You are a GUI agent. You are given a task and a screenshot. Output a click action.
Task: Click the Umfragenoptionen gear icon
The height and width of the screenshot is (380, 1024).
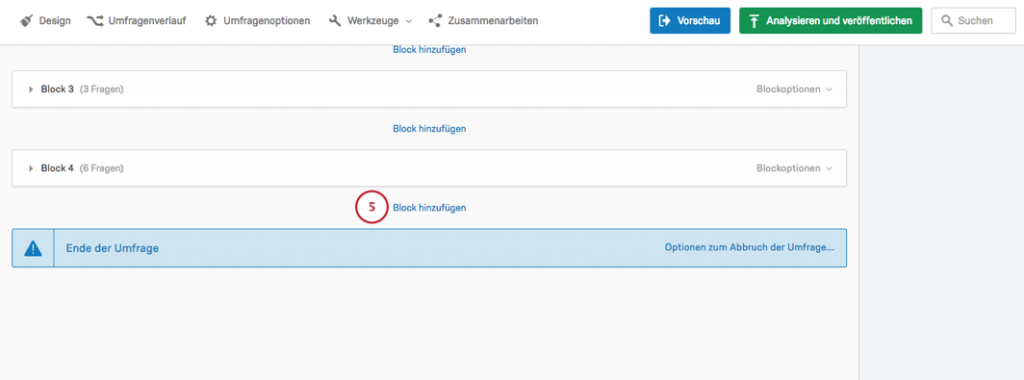210,21
